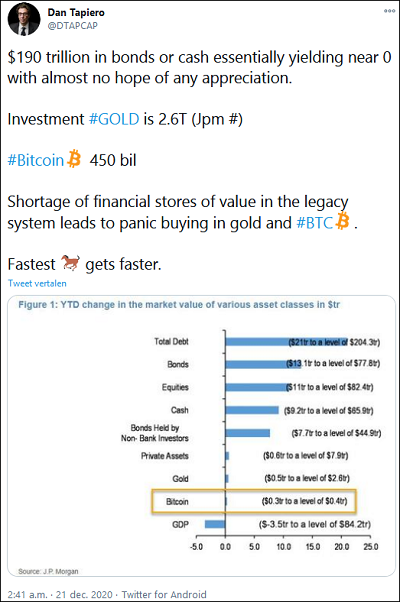Click the Bitcoin emoji after #Bitcoin hashtag
Image resolution: width=400 pixels, height=602 pixels.
74,159
